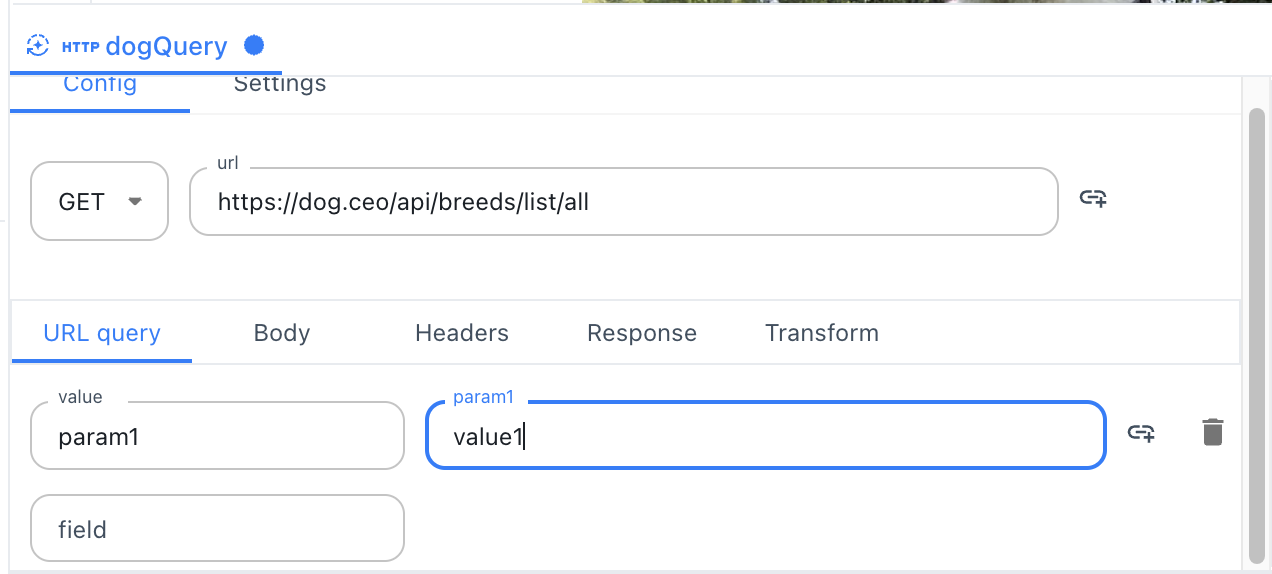This screenshot has width=1272, height=574.
Task: Click the link icon next to value1 field
Action: click(1141, 433)
